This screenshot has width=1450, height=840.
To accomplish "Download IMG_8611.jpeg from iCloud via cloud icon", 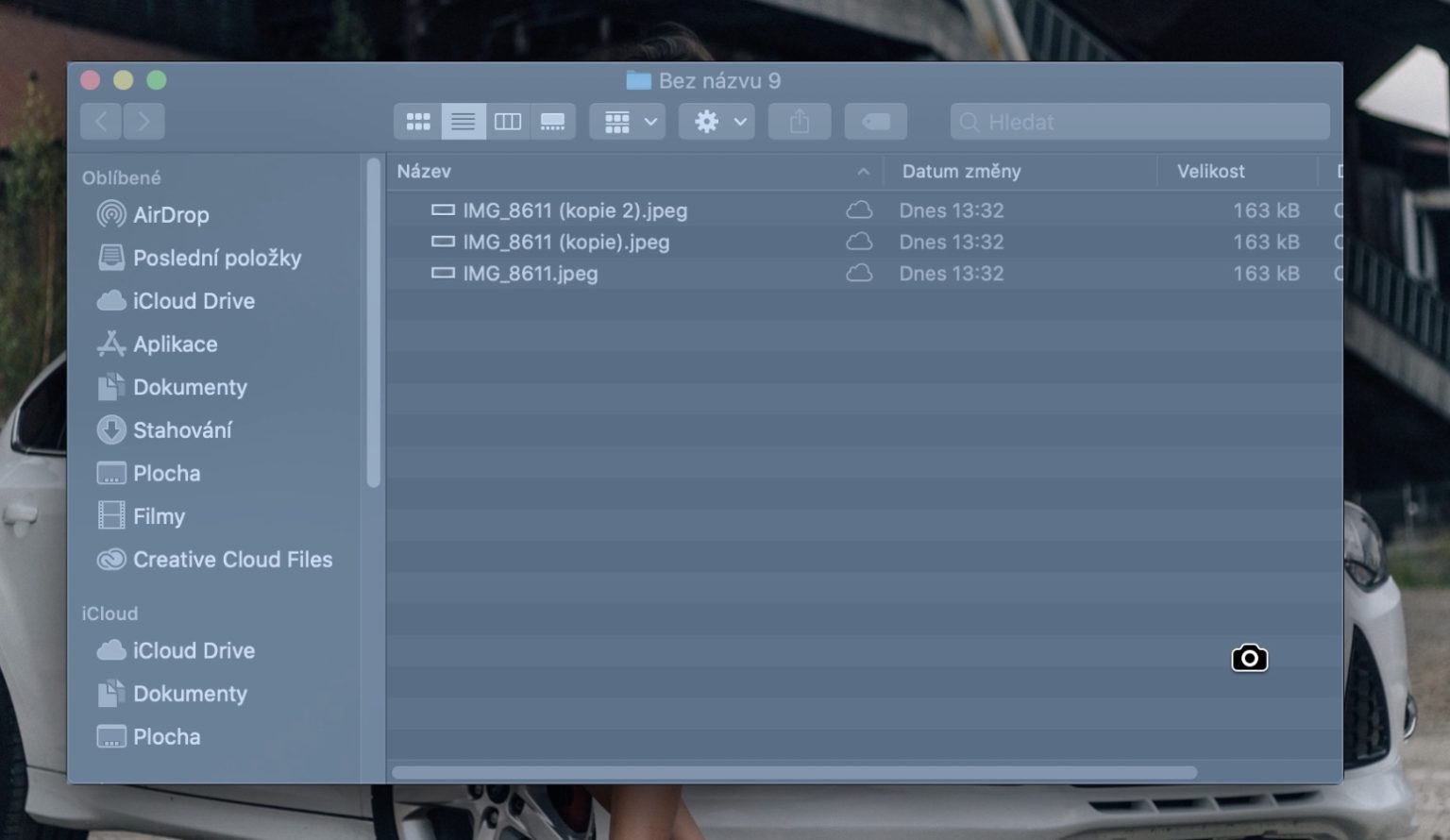I will pos(860,274).
